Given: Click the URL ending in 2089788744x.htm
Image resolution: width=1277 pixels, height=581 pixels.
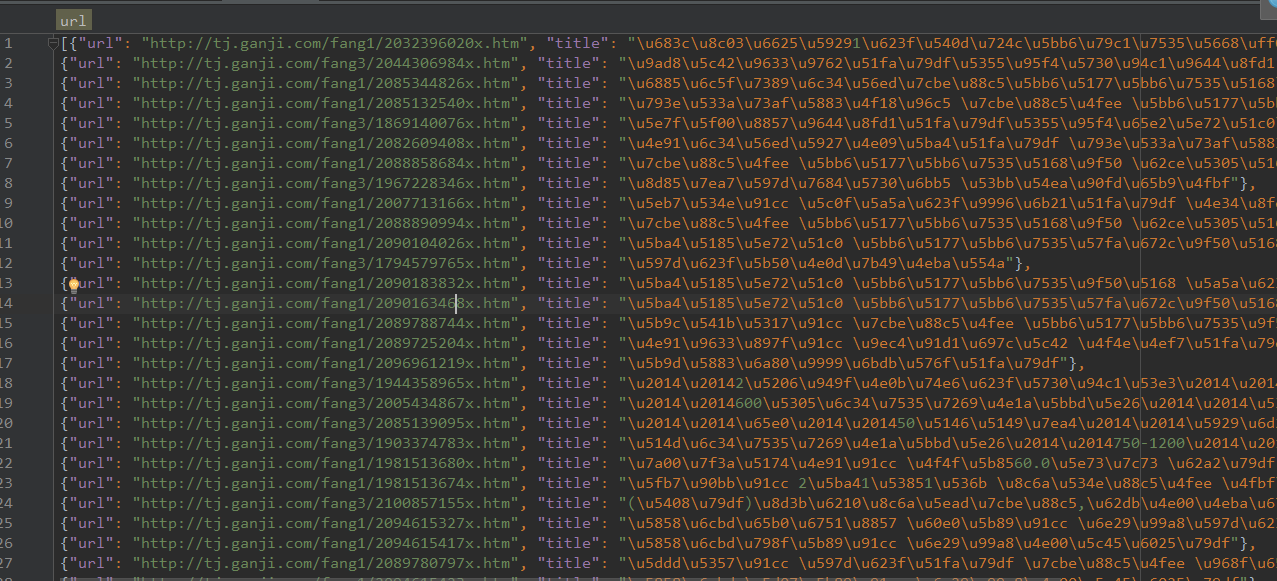Looking at the screenshot, I should [x=326, y=323].
